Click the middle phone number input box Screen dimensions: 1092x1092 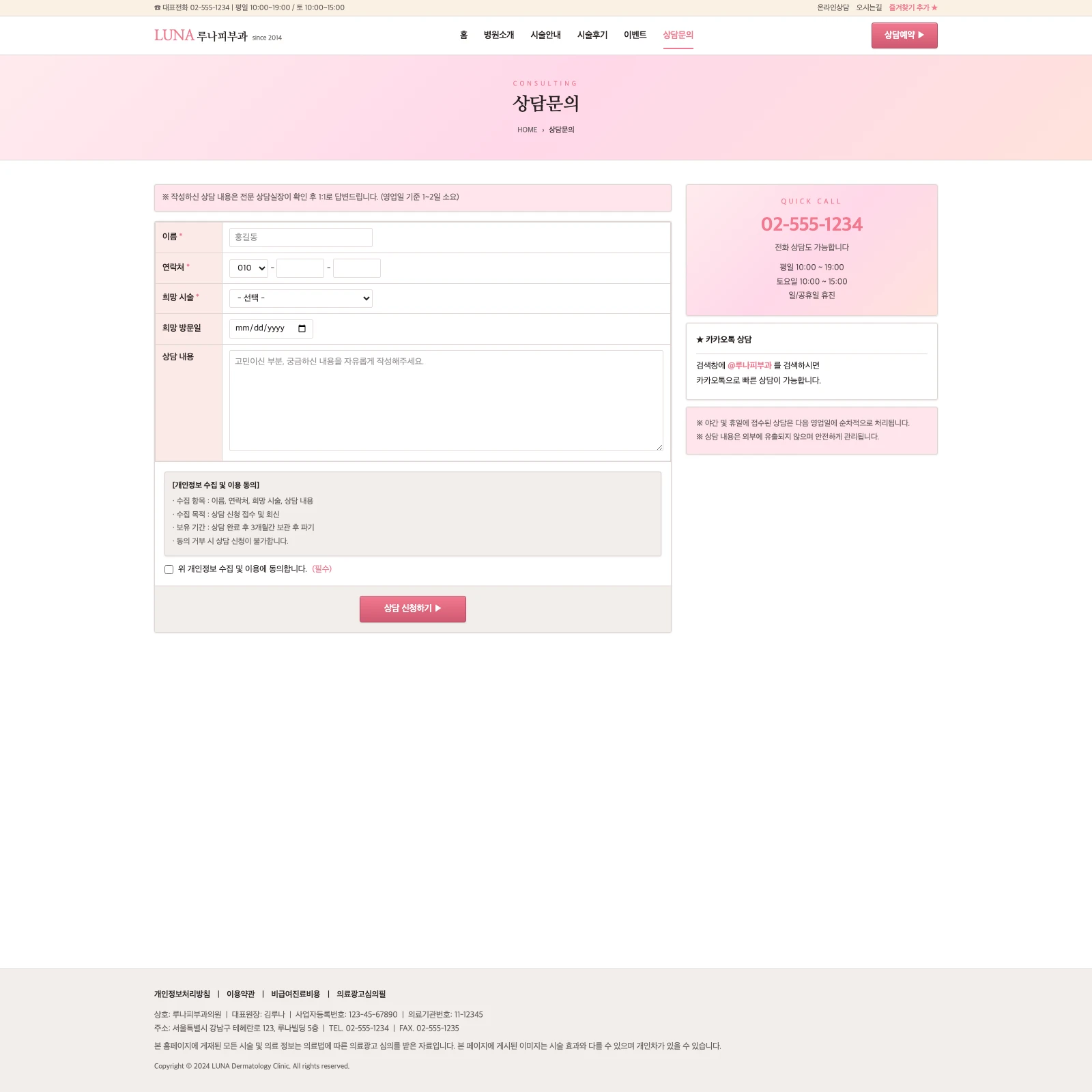(x=300, y=268)
